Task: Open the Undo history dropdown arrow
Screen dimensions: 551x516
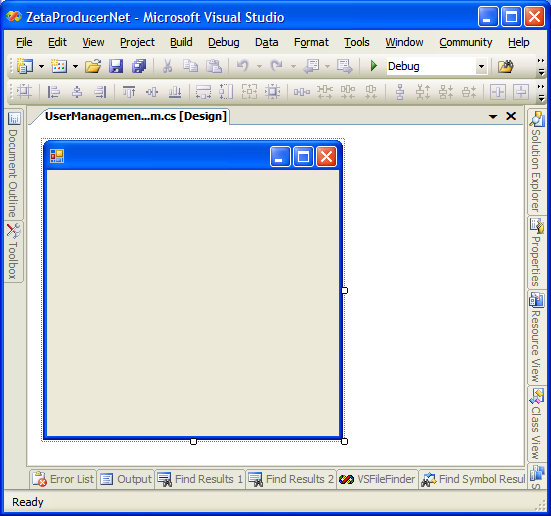Action: [x=259, y=66]
